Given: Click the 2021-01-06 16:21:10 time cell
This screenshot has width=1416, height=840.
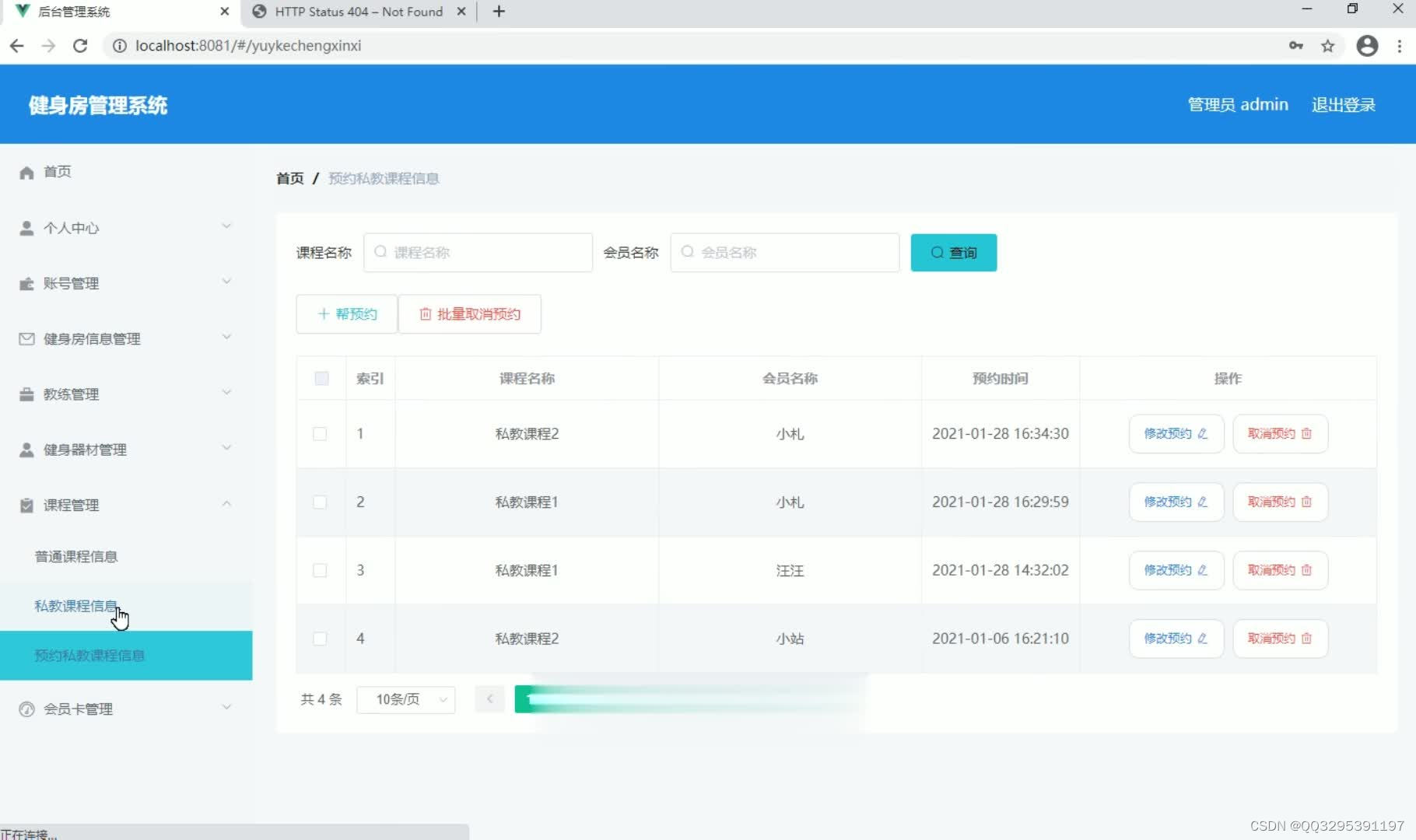Looking at the screenshot, I should tap(1001, 639).
